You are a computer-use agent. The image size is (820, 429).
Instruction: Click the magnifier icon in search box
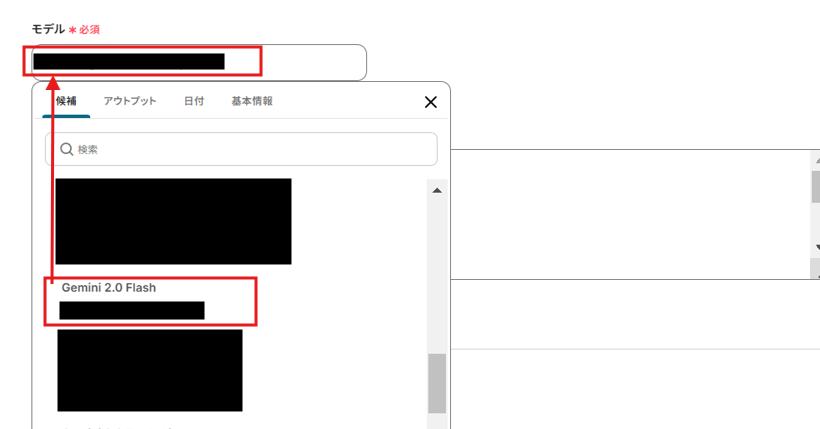pyautogui.click(x=66, y=150)
